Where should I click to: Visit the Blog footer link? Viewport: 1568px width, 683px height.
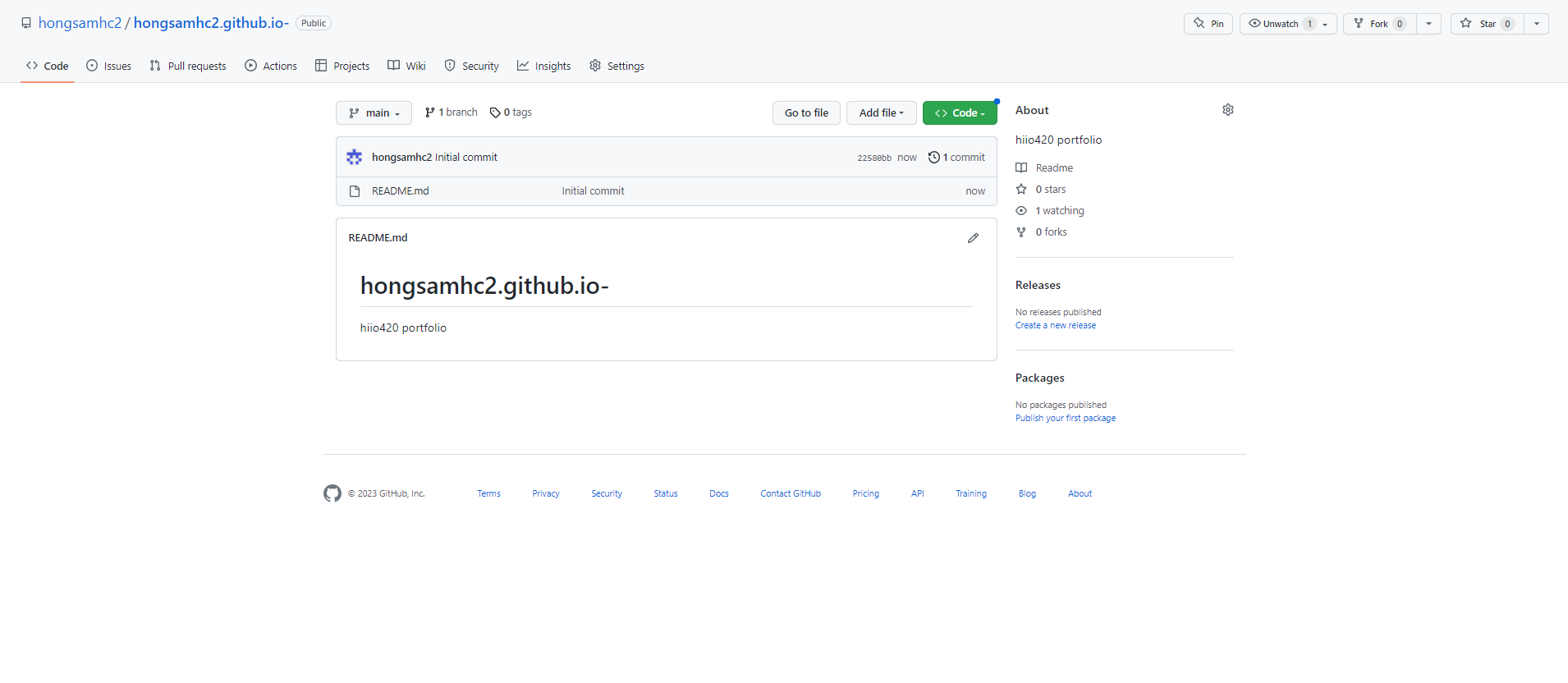tap(1027, 493)
